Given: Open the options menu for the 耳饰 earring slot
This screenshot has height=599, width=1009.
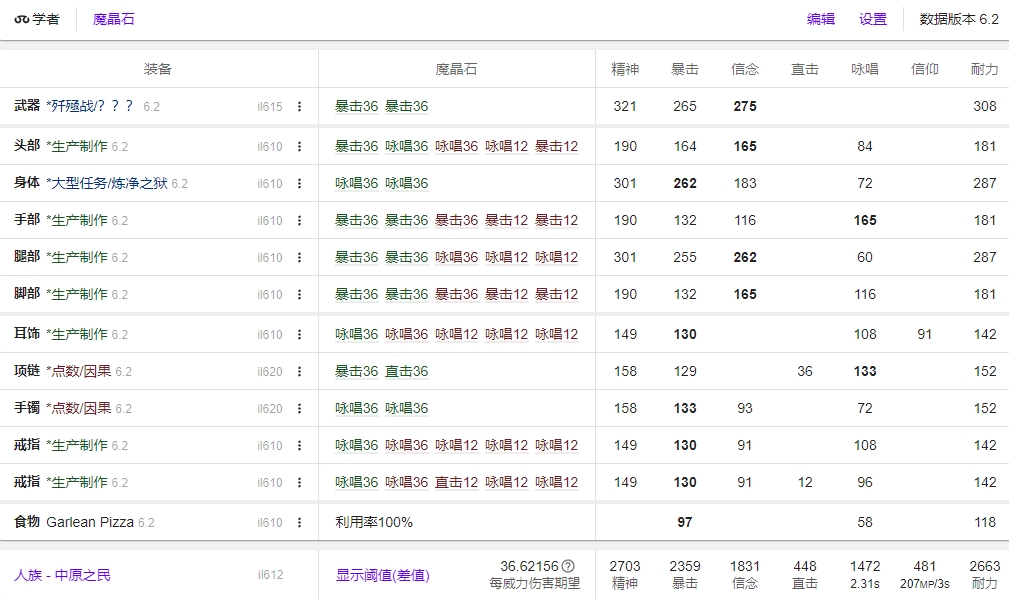Looking at the screenshot, I should [x=302, y=332].
